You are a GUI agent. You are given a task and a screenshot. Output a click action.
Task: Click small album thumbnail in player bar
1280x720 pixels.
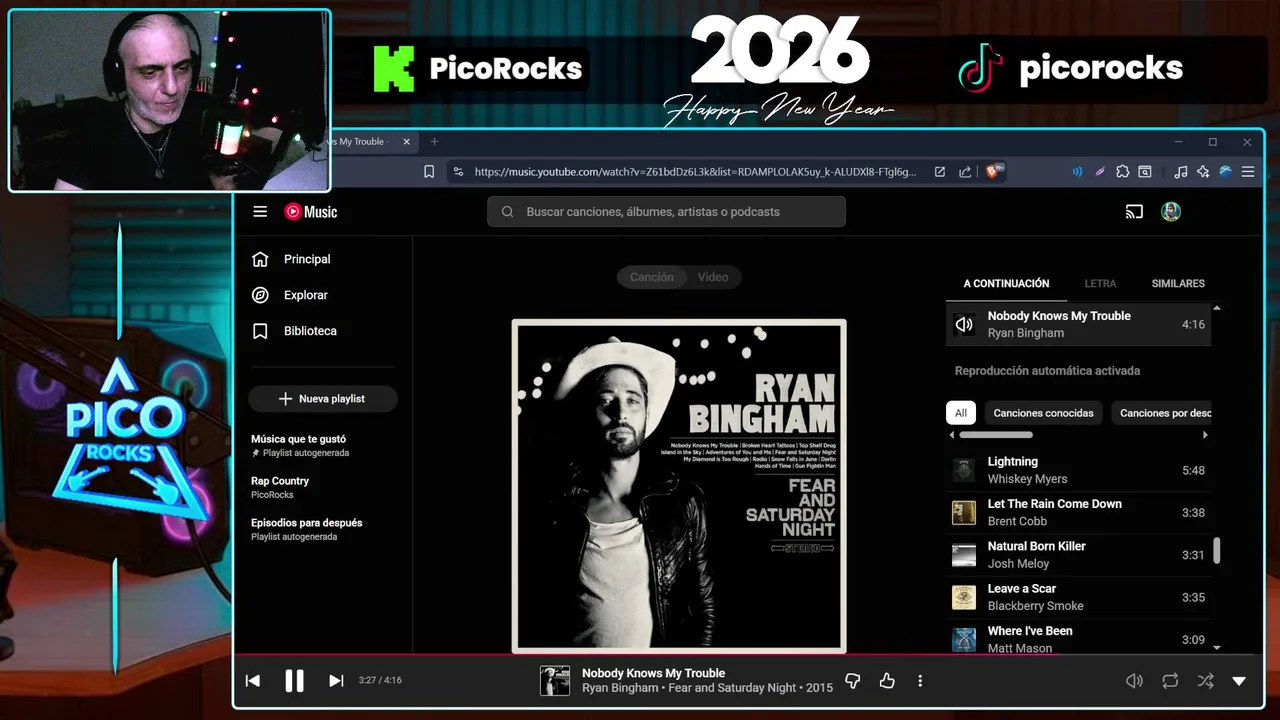click(x=555, y=681)
